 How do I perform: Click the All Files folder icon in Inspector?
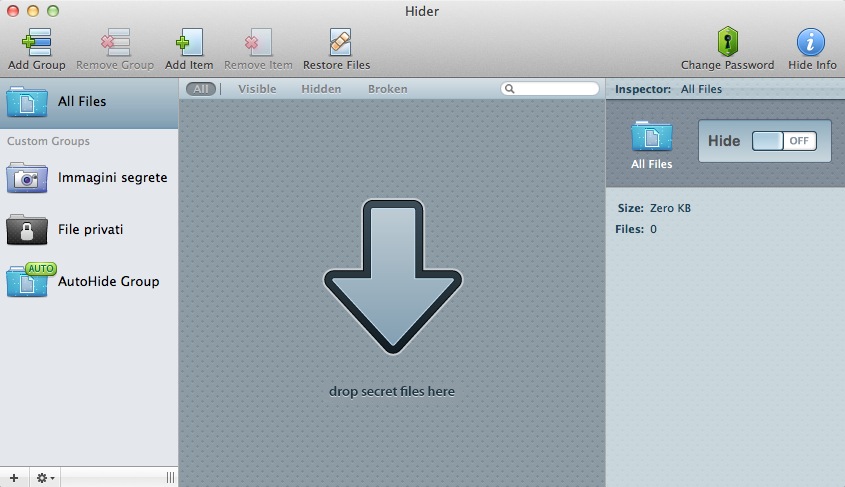click(652, 136)
